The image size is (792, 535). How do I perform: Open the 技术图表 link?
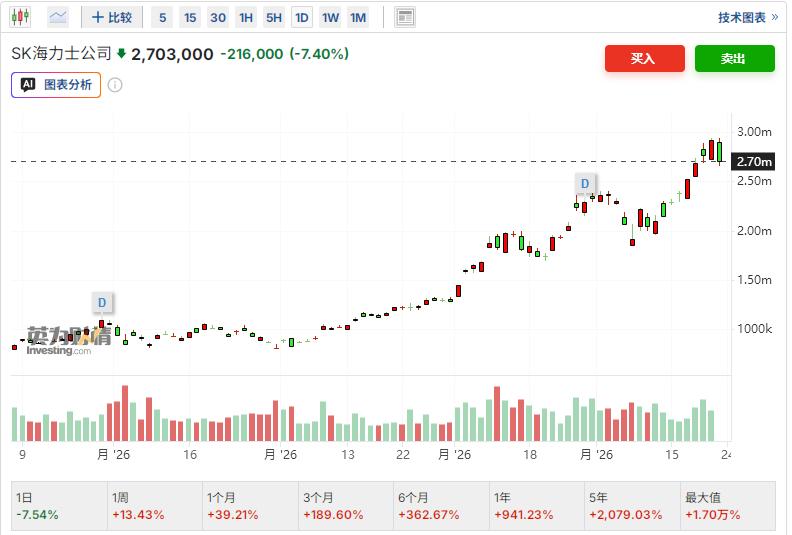[x=748, y=18]
